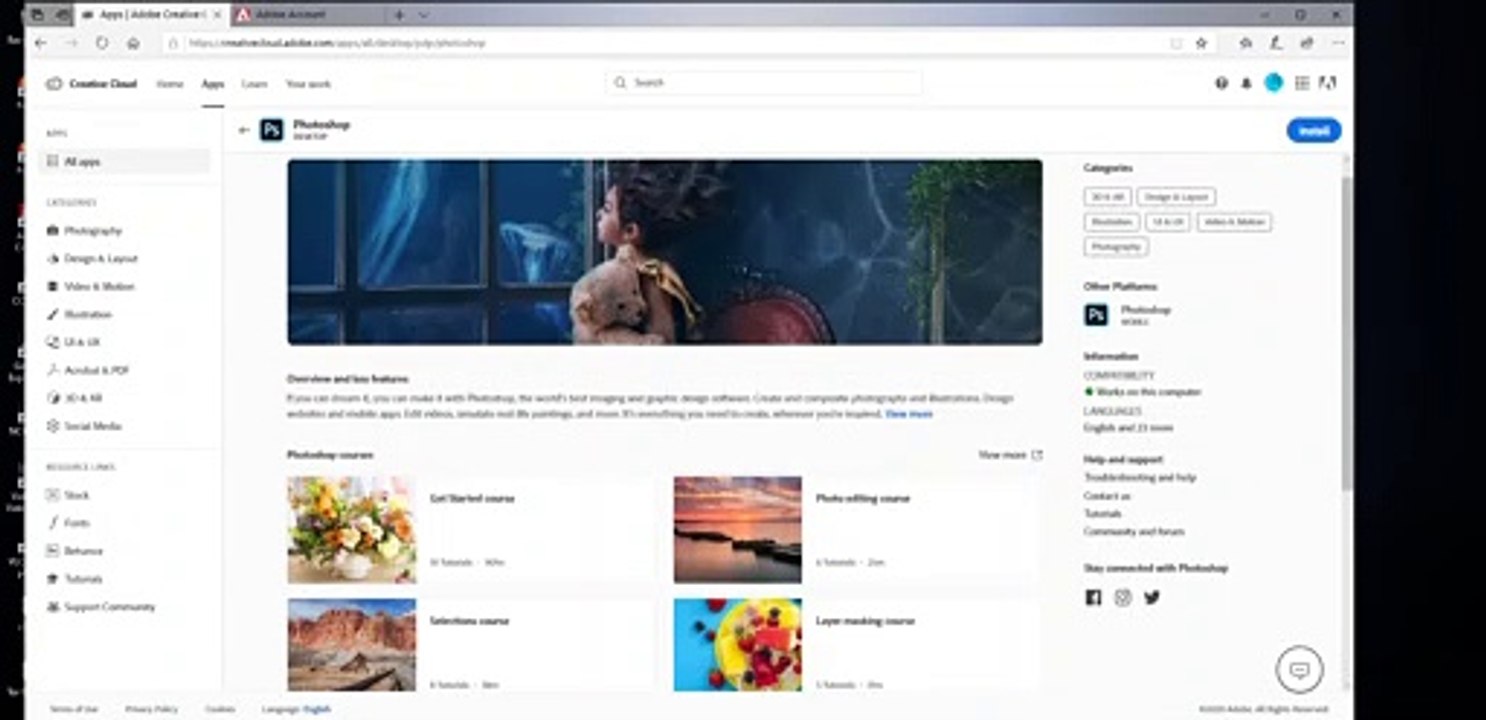Click the blue Install button
The image size is (1486, 720).
[1314, 130]
